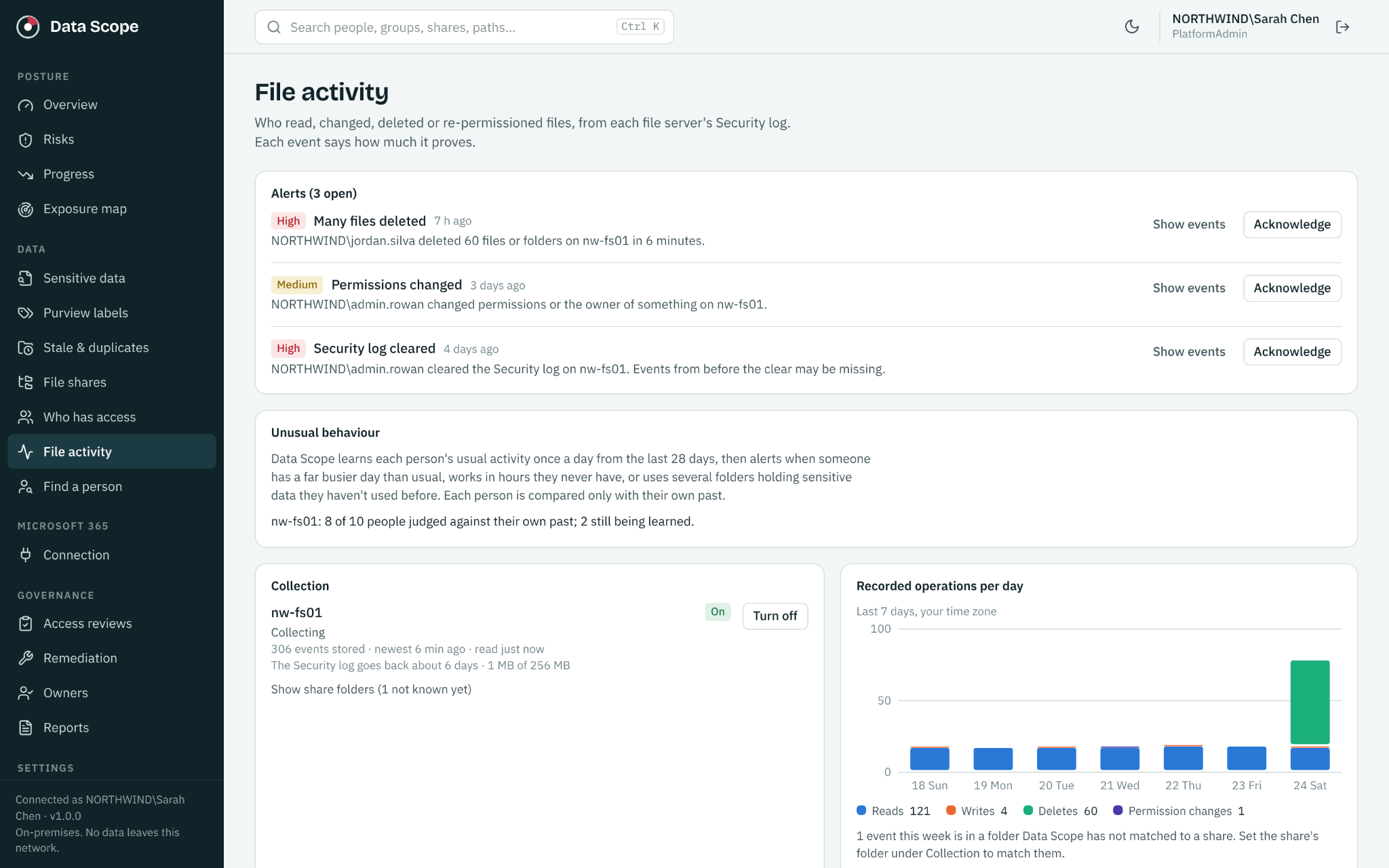Click the Ctrl K shortcut hint
Image resolution: width=1389 pixels, height=868 pixels.
pyautogui.click(x=640, y=26)
